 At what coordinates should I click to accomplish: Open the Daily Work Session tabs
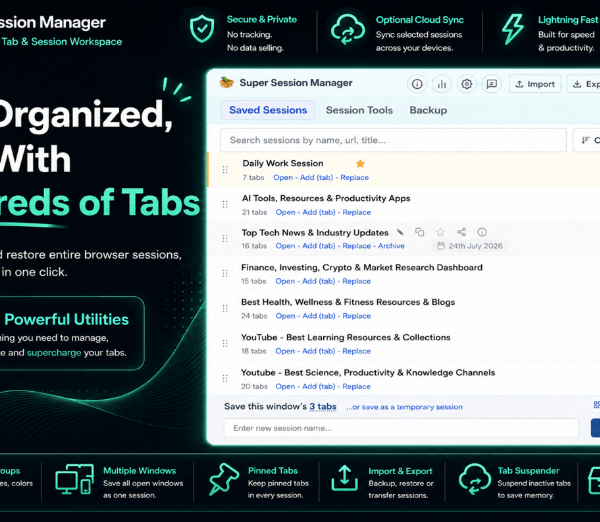click(x=283, y=178)
